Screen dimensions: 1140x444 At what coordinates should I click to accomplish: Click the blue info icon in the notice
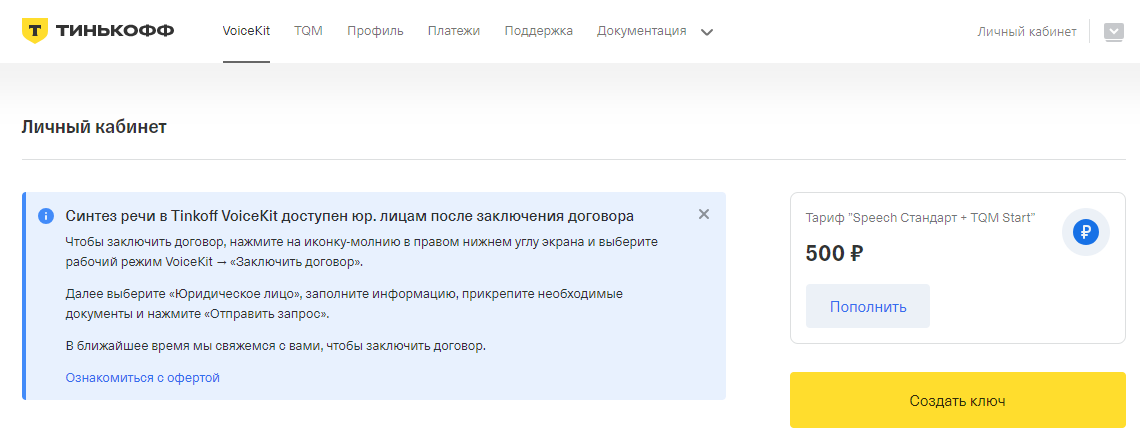tap(46, 216)
